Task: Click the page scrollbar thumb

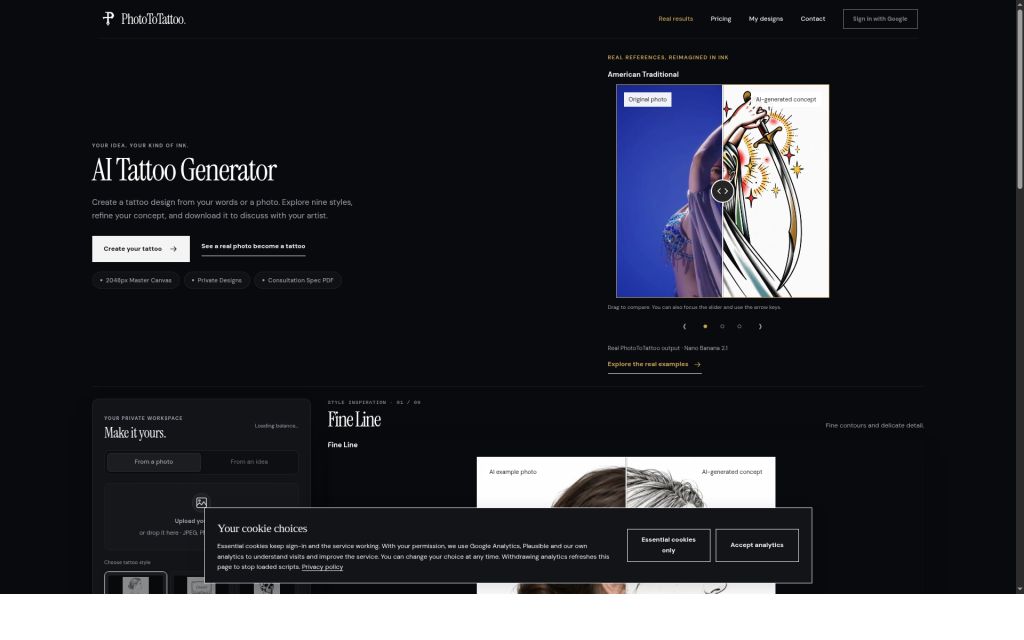Action: pos(1019,98)
